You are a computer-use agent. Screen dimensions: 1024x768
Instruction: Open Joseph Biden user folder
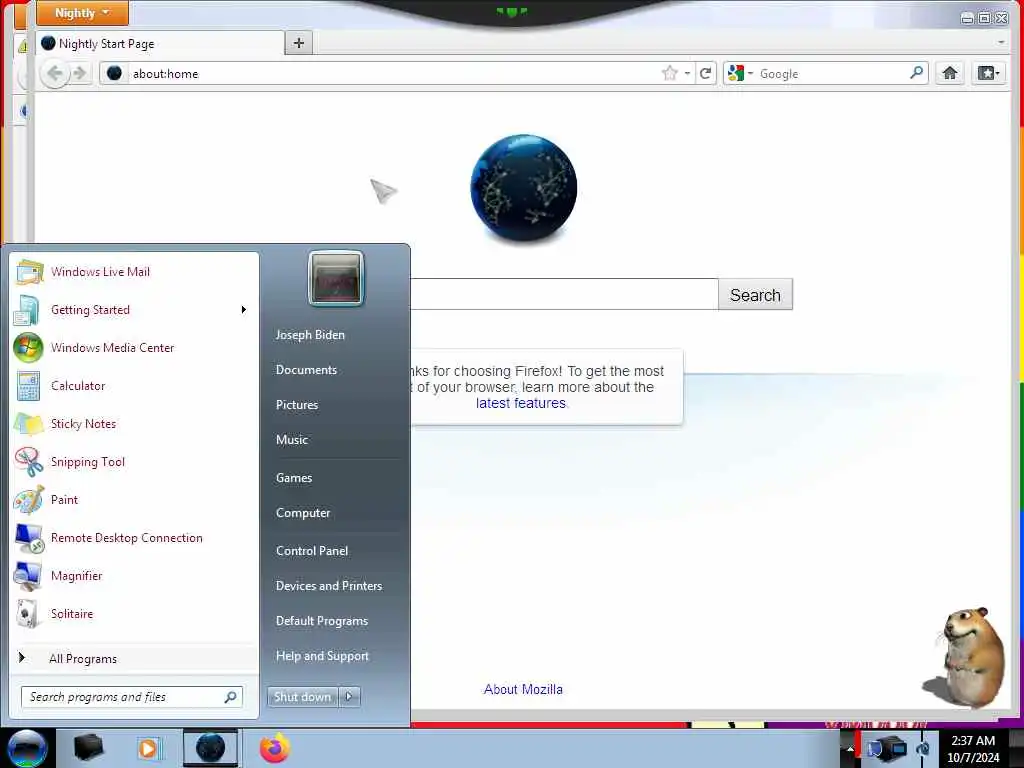[x=310, y=334]
